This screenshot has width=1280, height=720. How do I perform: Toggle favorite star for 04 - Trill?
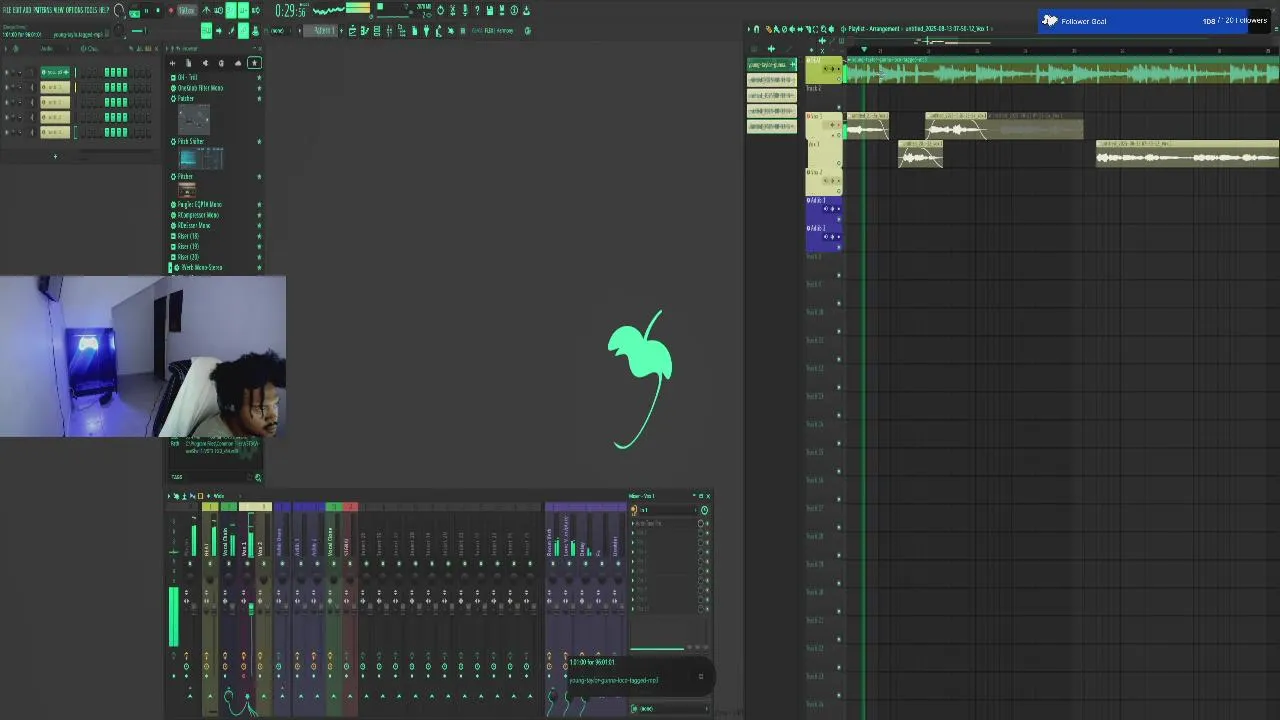(x=259, y=77)
